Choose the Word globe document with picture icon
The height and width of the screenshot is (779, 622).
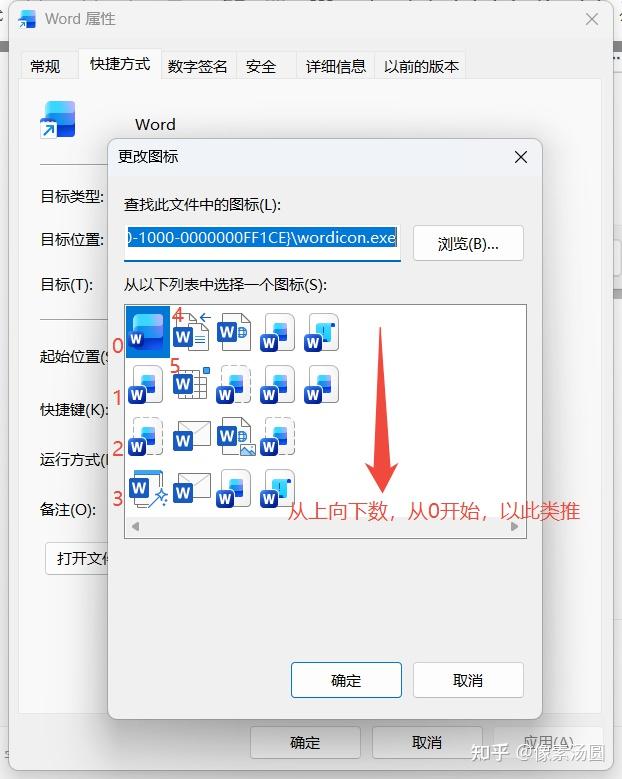(x=236, y=436)
